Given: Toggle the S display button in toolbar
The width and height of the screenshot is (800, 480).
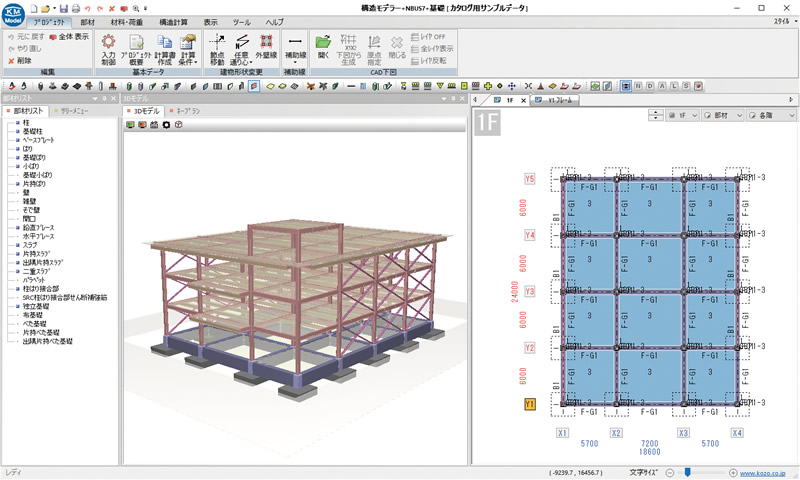Looking at the screenshot, I should tap(686, 86).
